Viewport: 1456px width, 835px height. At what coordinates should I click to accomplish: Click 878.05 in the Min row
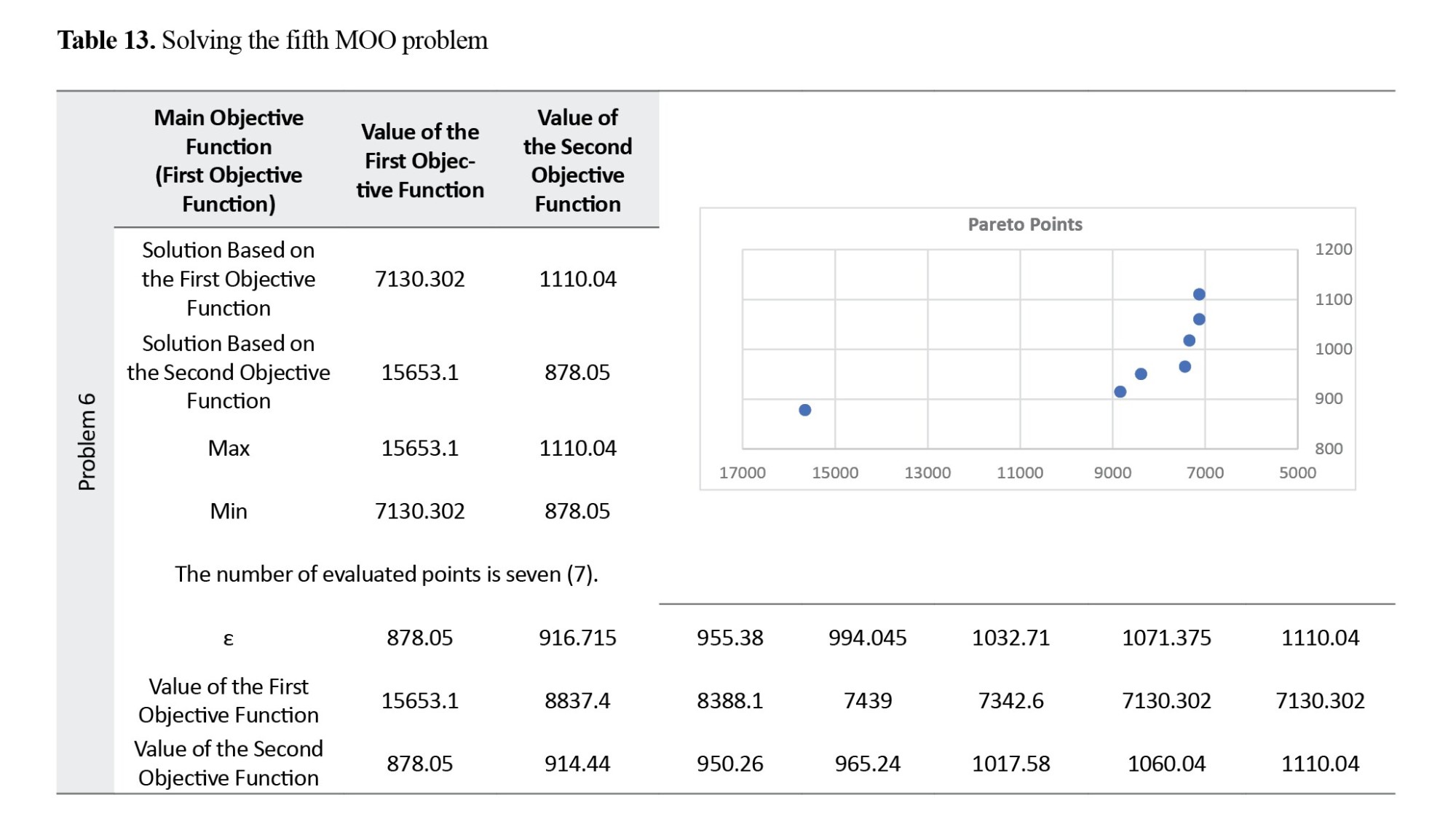coord(577,511)
